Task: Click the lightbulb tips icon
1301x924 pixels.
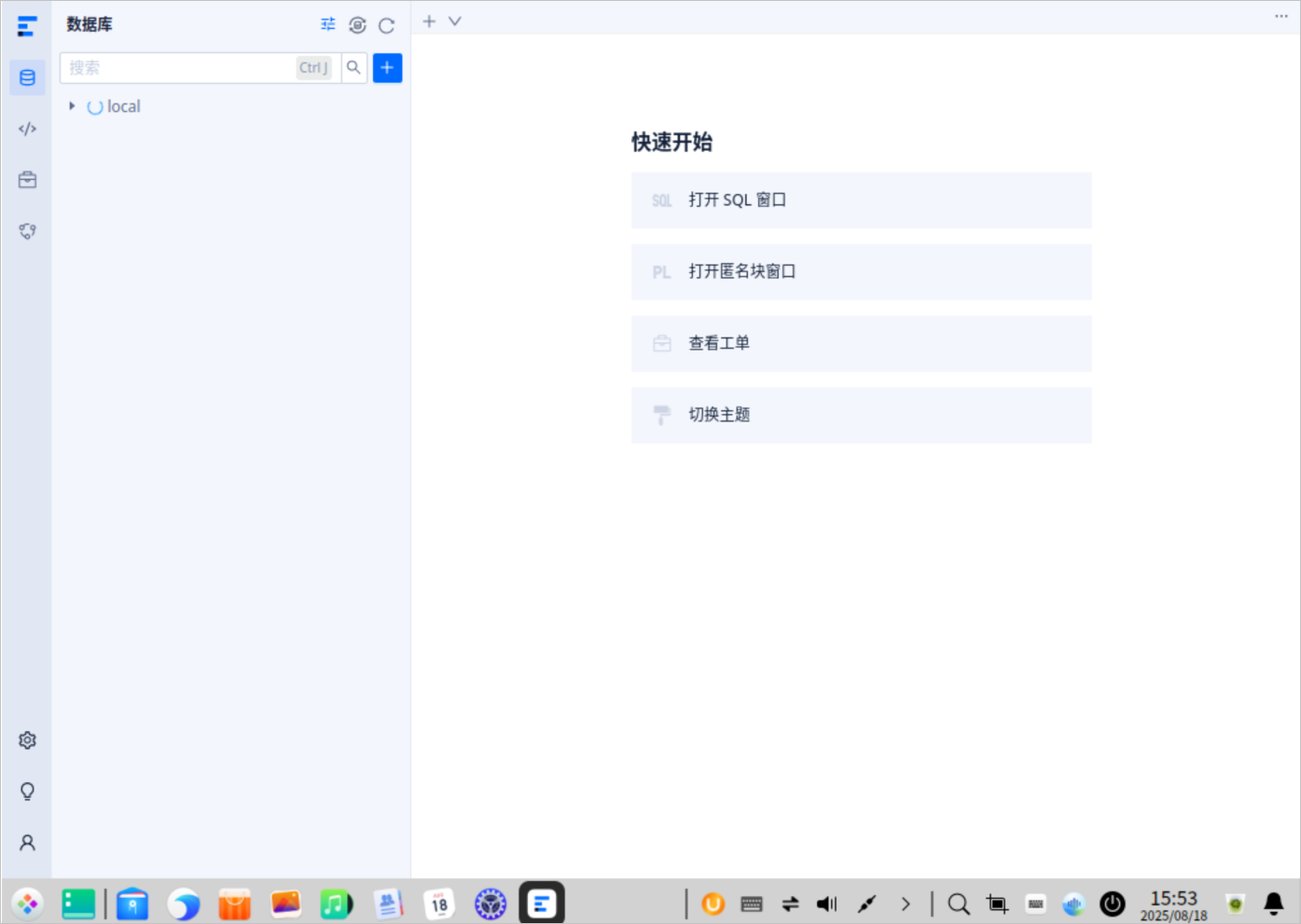Action: click(x=27, y=792)
